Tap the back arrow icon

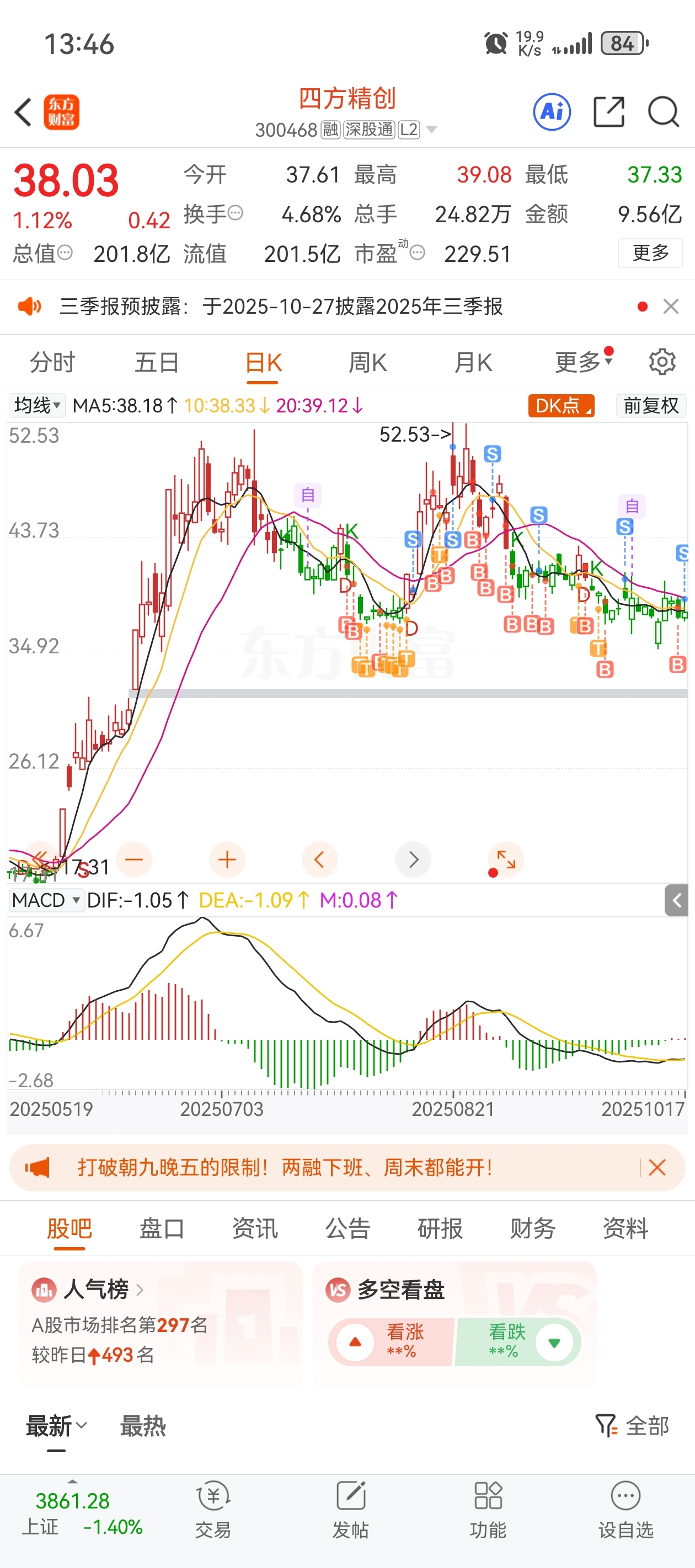pyautogui.click(x=23, y=112)
